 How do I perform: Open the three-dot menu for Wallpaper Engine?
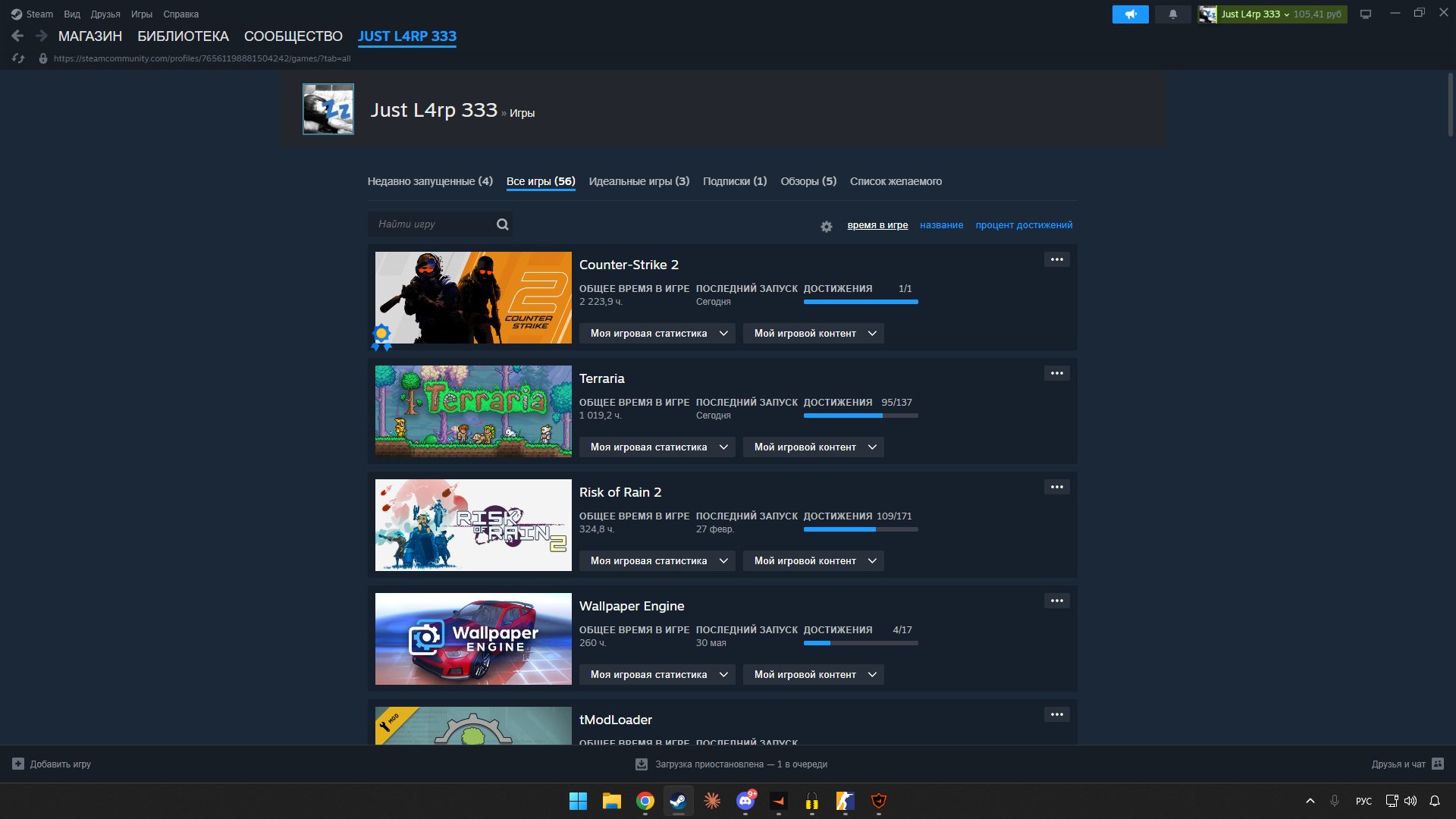[1057, 601]
